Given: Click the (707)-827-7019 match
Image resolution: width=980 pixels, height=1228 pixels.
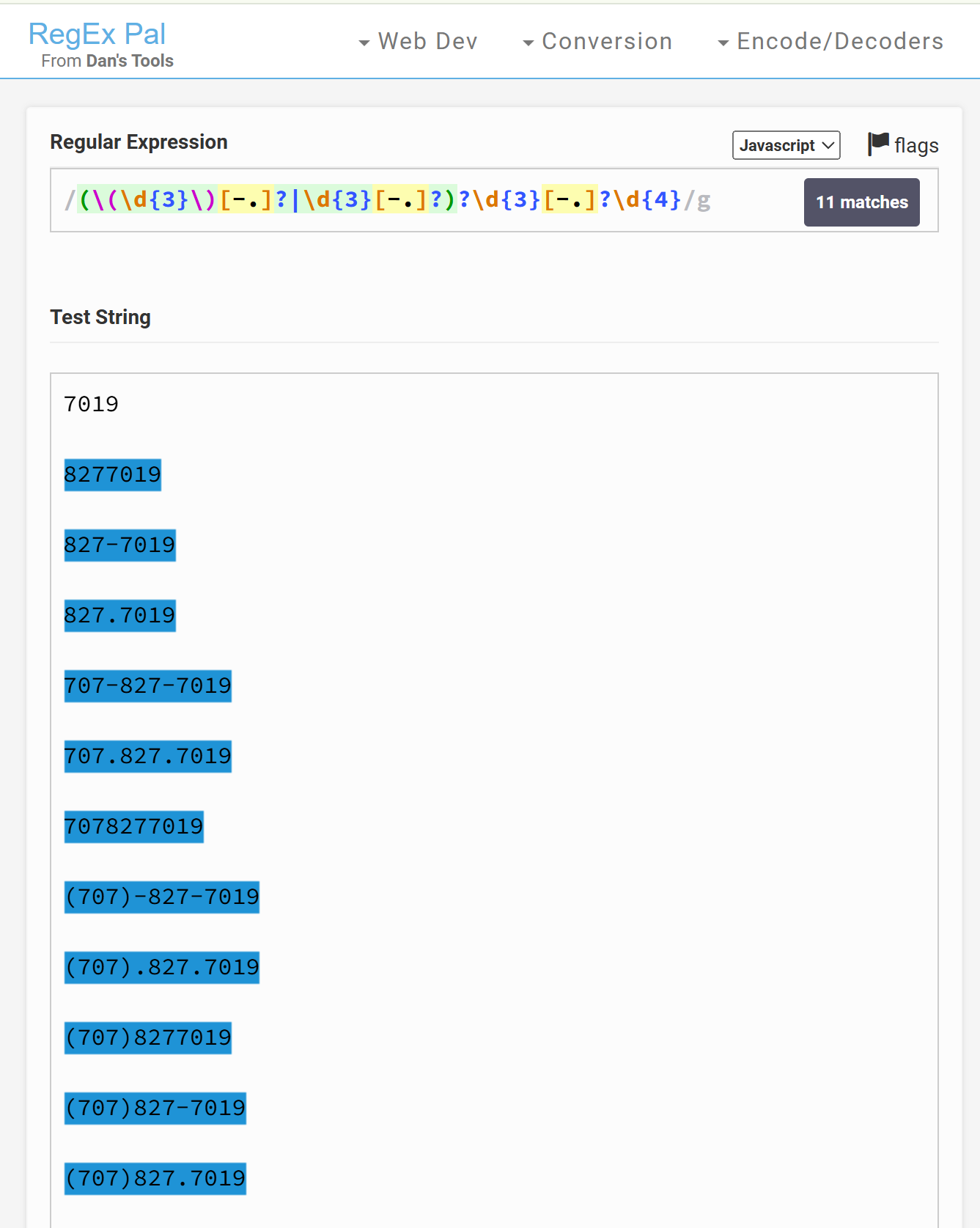Looking at the screenshot, I should [161, 897].
